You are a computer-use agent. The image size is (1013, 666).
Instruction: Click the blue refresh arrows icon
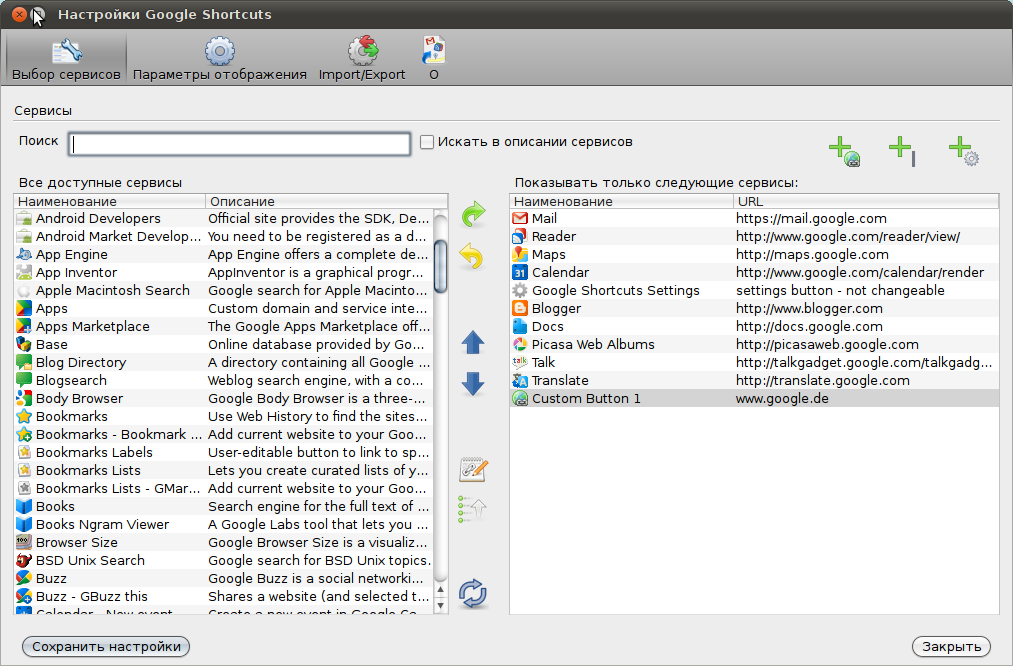point(473,593)
